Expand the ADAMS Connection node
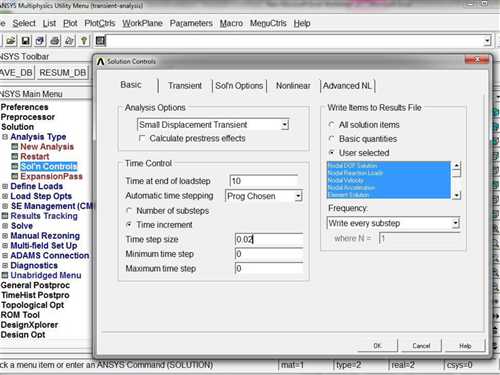This screenshot has height=375, width=500. [x=5, y=256]
